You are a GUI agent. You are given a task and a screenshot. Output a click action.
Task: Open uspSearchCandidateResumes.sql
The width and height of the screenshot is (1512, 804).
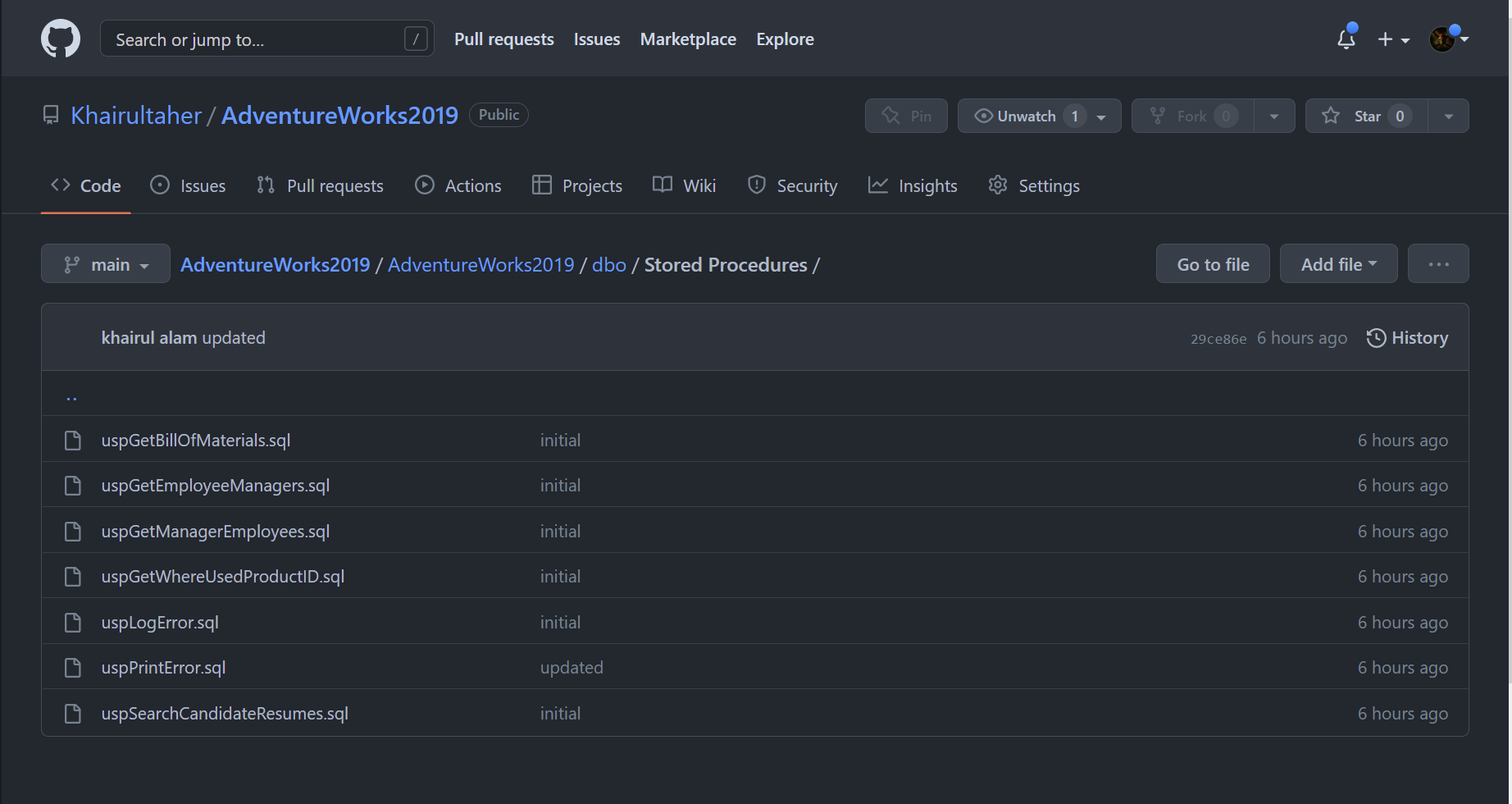(x=225, y=713)
